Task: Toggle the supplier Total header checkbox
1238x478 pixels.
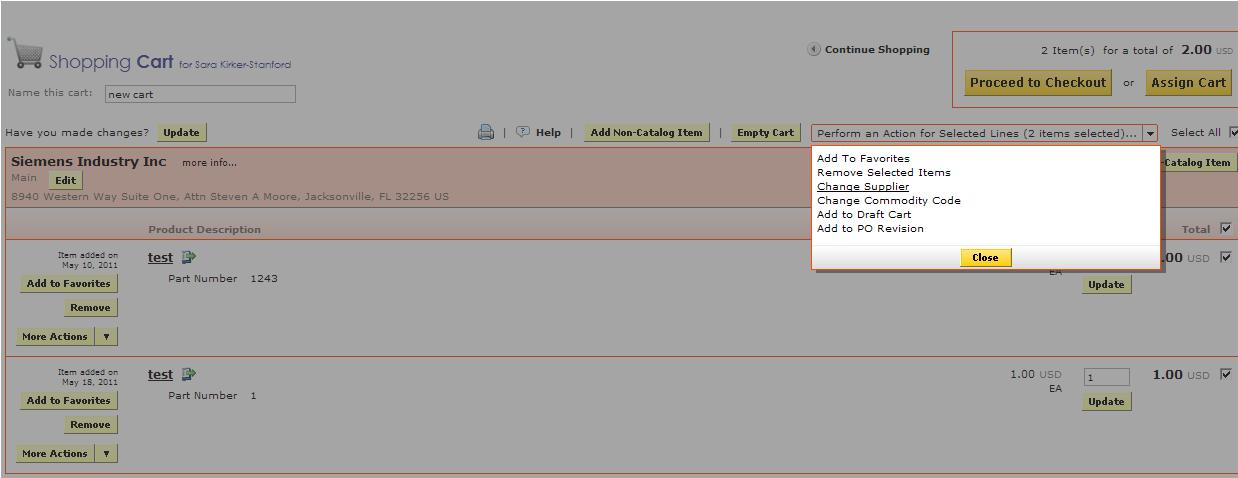Action: (1226, 229)
